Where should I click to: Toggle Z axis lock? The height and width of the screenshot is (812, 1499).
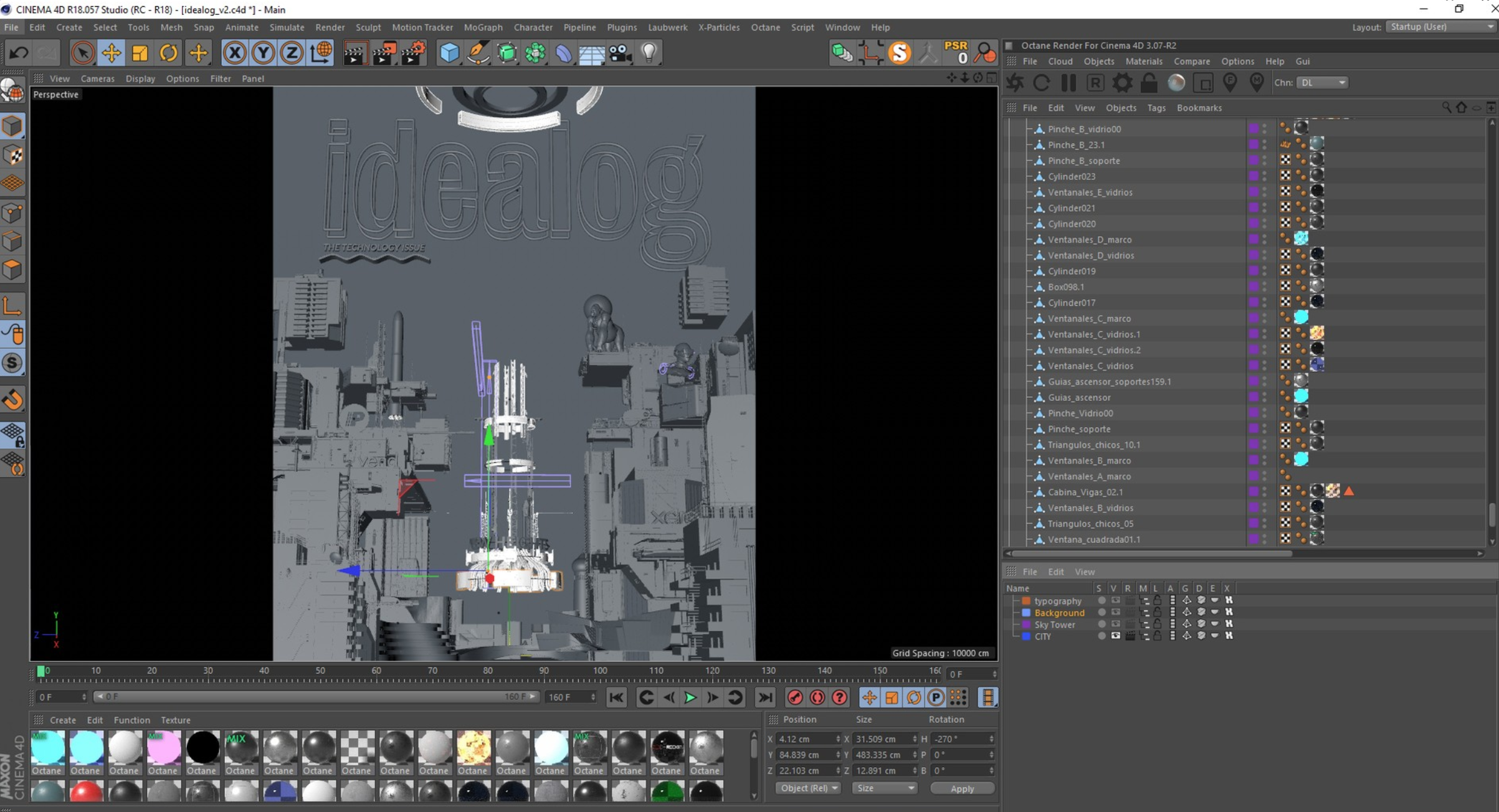[x=291, y=53]
